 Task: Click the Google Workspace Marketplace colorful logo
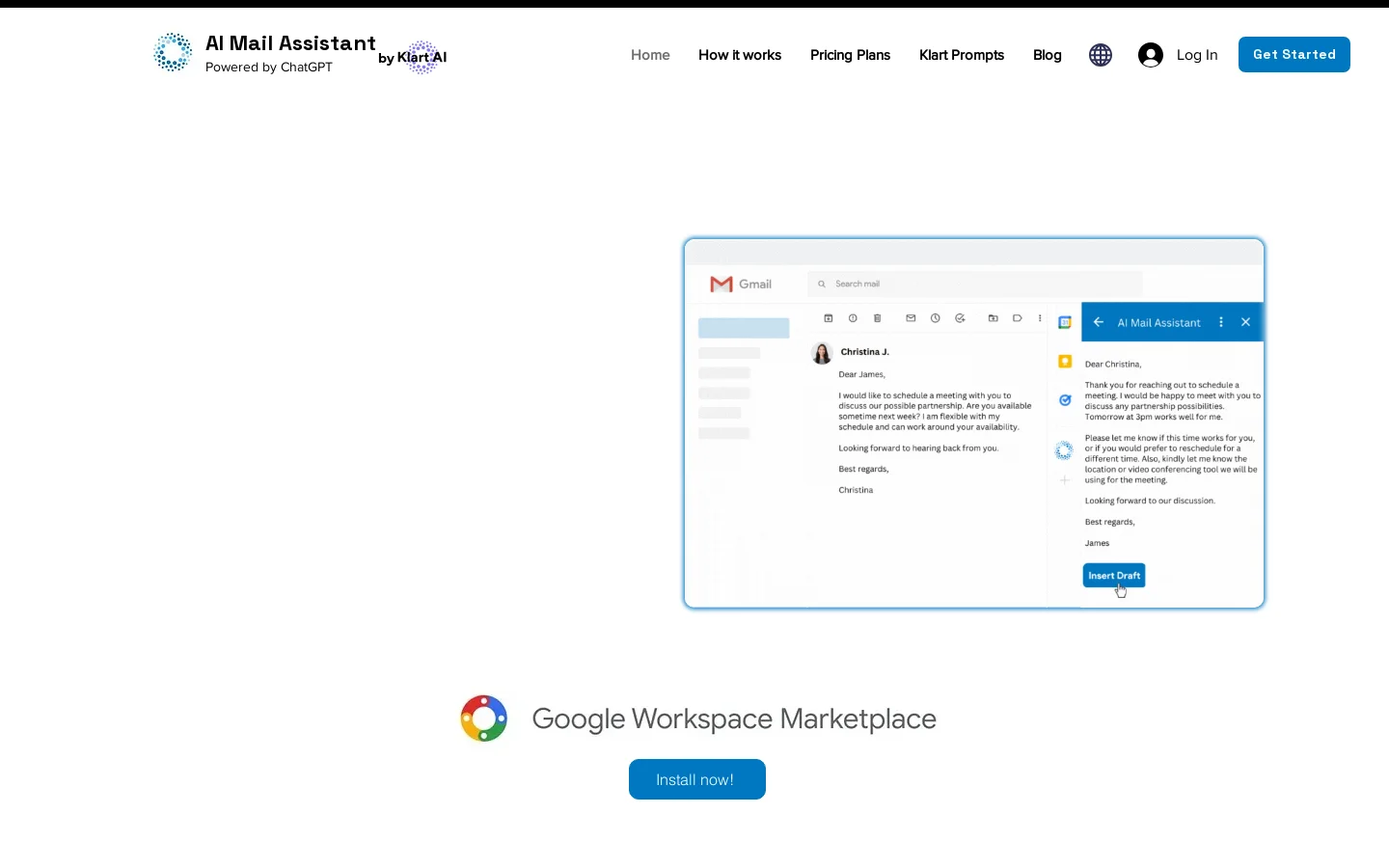[x=484, y=719]
